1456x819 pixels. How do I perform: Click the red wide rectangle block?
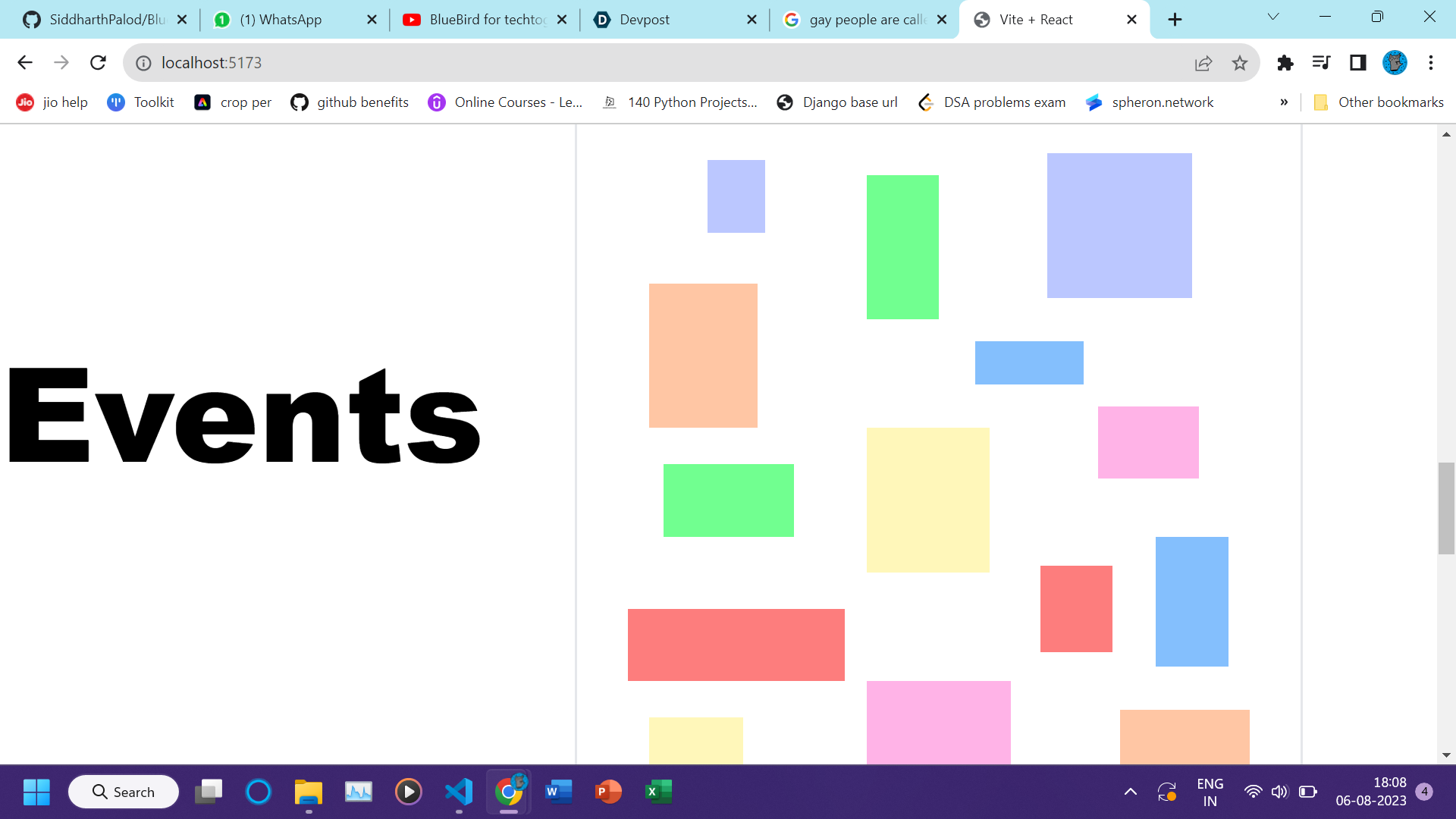click(x=736, y=645)
